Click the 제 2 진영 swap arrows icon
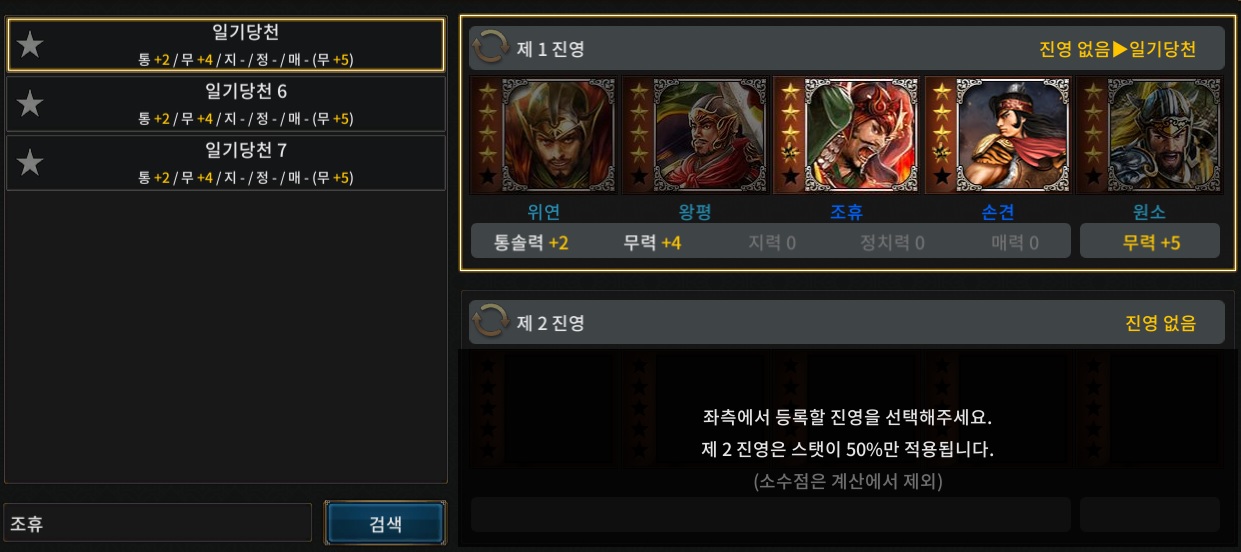Screen dimensions: 1241x552 (490, 321)
